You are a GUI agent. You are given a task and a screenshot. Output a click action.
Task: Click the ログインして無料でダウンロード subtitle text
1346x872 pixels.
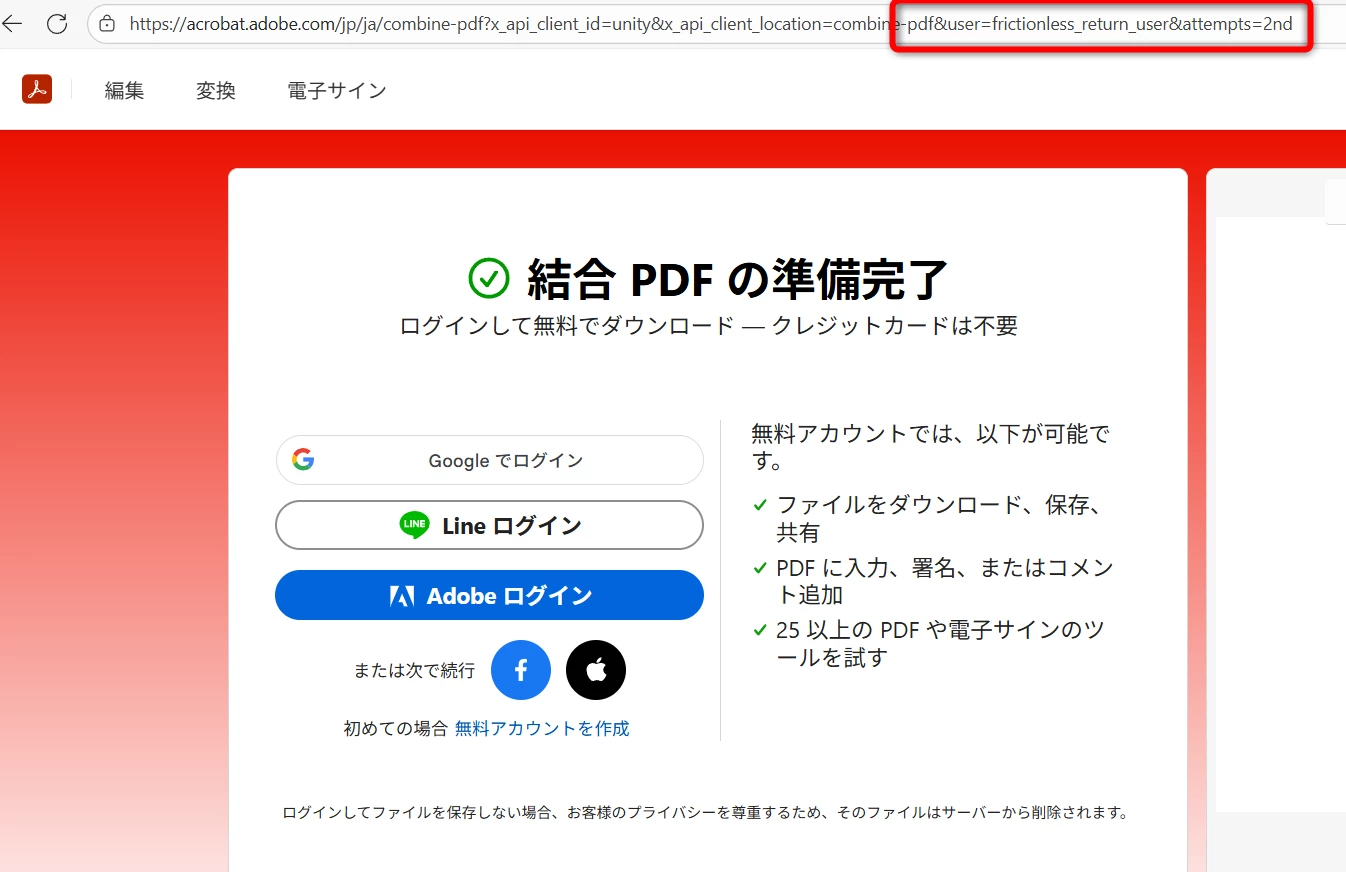click(708, 326)
